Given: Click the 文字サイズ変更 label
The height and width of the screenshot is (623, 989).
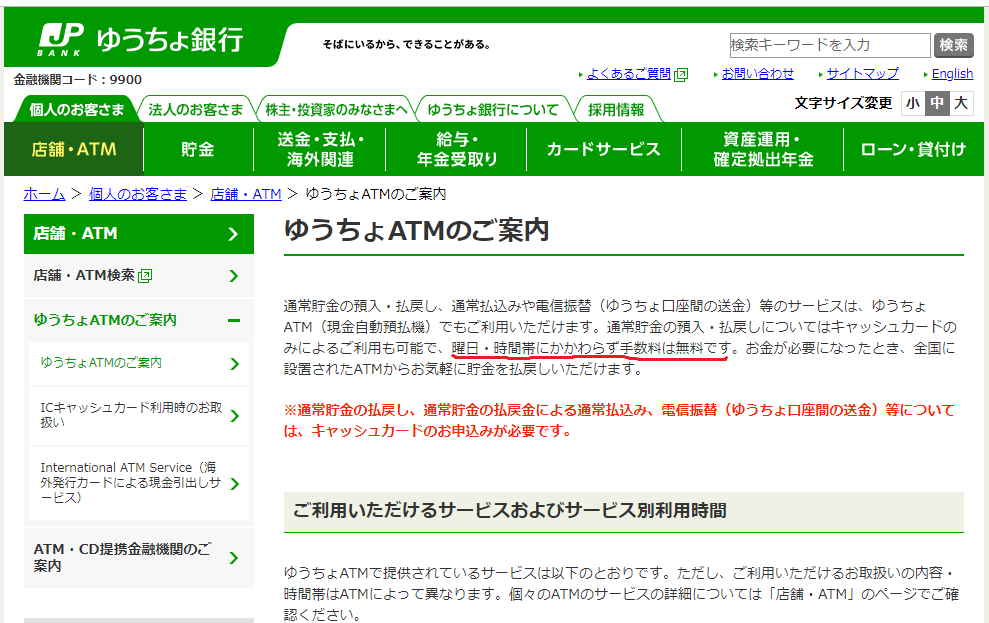Looking at the screenshot, I should (x=843, y=103).
